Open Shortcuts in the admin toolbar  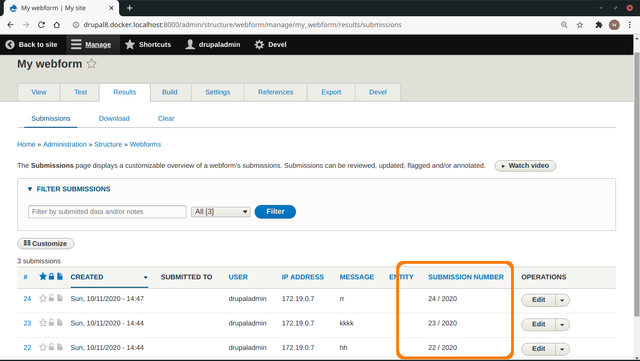pyautogui.click(x=148, y=45)
